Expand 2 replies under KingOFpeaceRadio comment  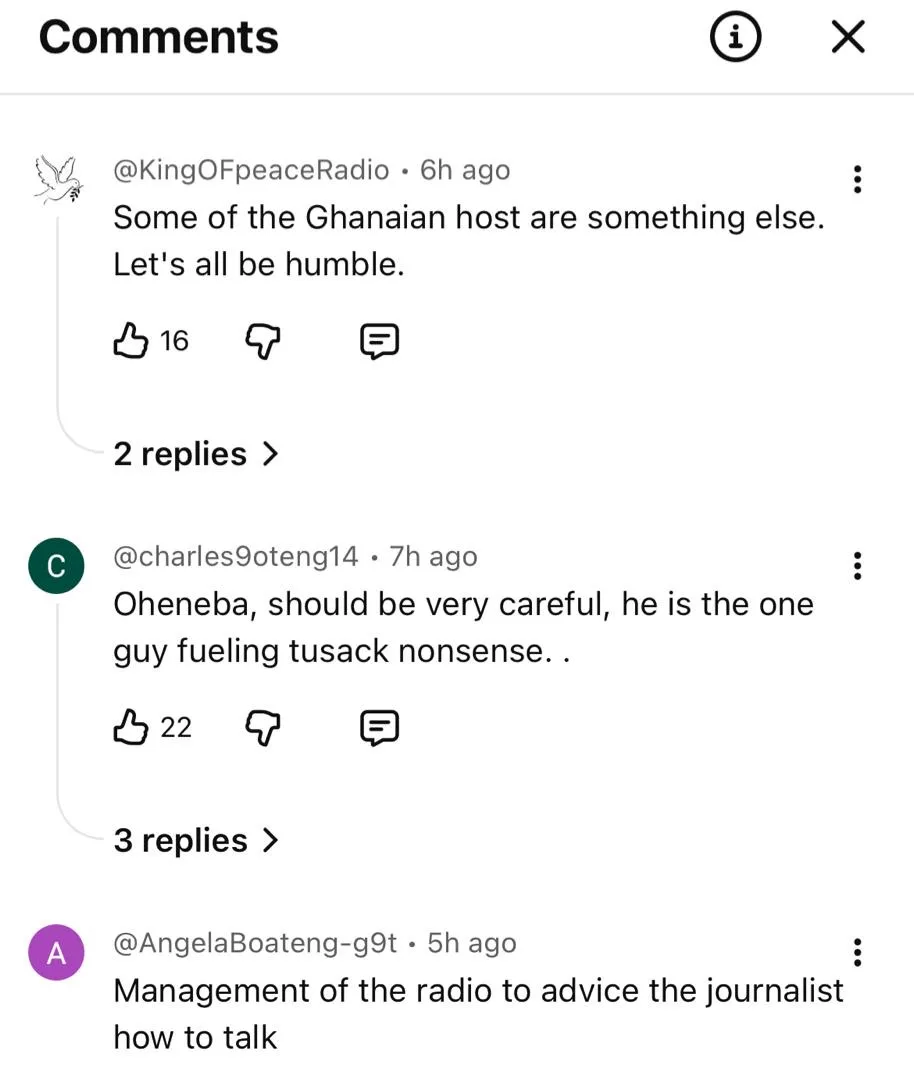click(195, 454)
